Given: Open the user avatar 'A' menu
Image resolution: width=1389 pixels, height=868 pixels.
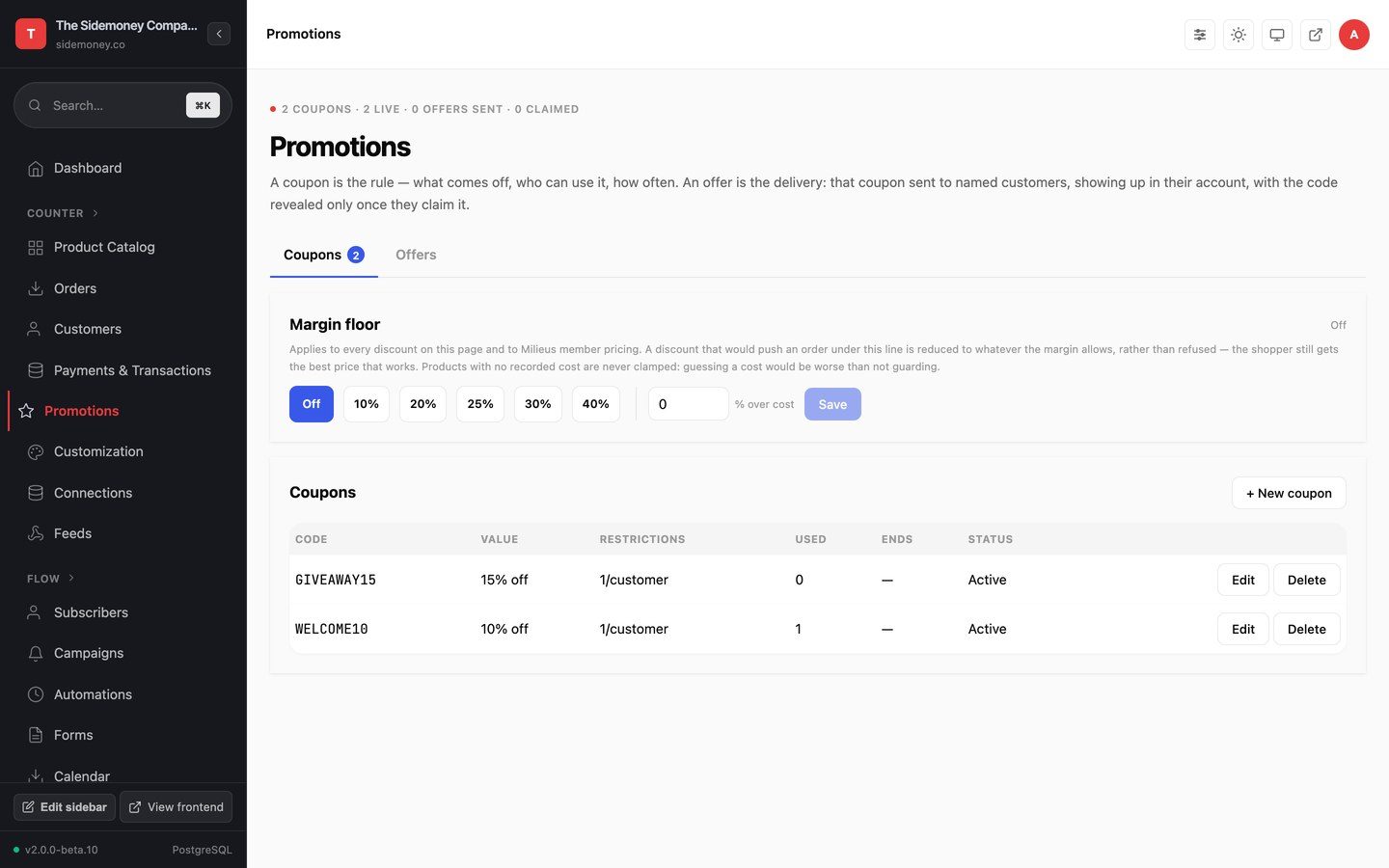Looking at the screenshot, I should point(1354,35).
